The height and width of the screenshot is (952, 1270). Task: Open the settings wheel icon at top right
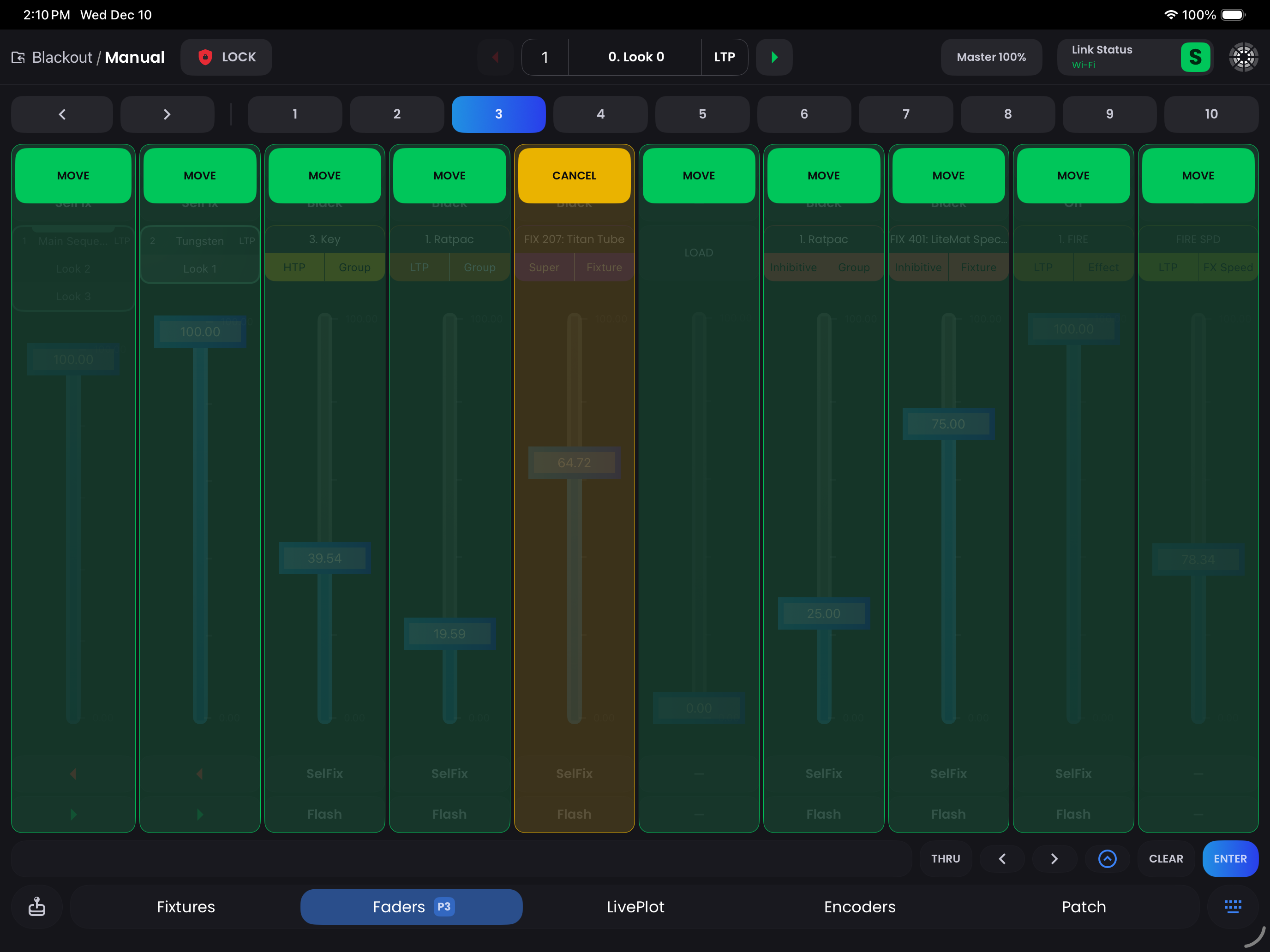tap(1243, 57)
